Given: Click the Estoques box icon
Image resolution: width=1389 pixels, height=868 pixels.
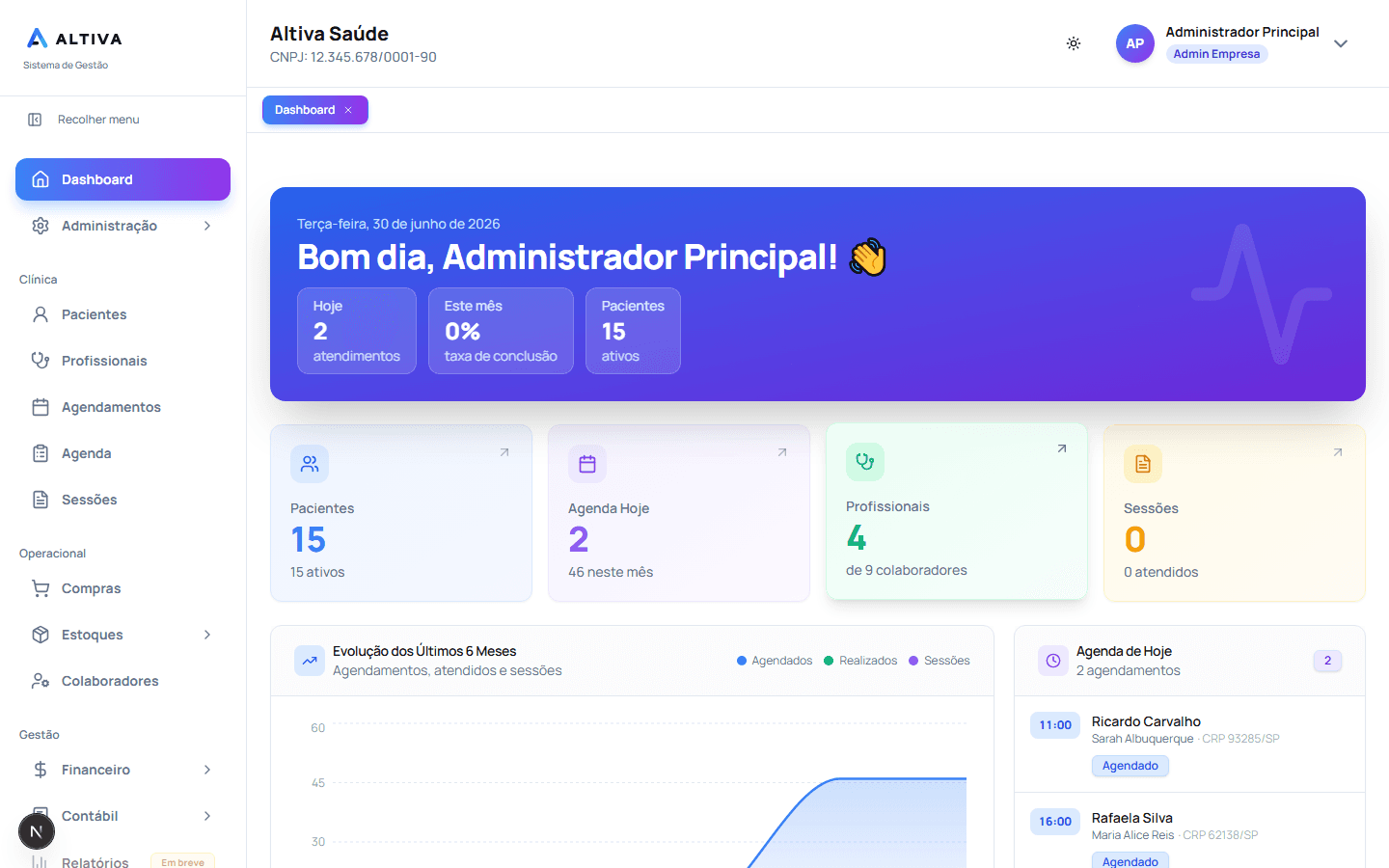Looking at the screenshot, I should (x=41, y=635).
